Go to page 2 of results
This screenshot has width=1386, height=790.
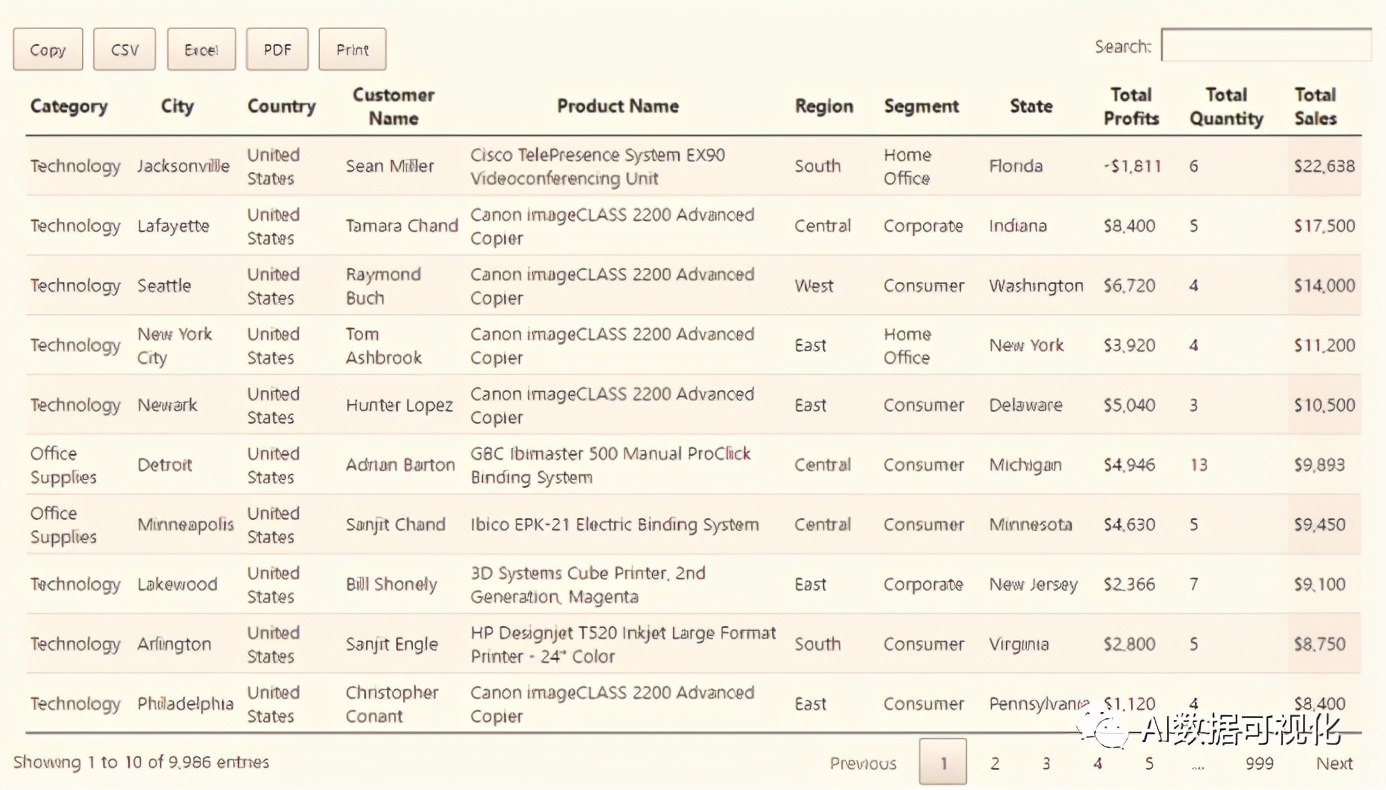pos(995,764)
